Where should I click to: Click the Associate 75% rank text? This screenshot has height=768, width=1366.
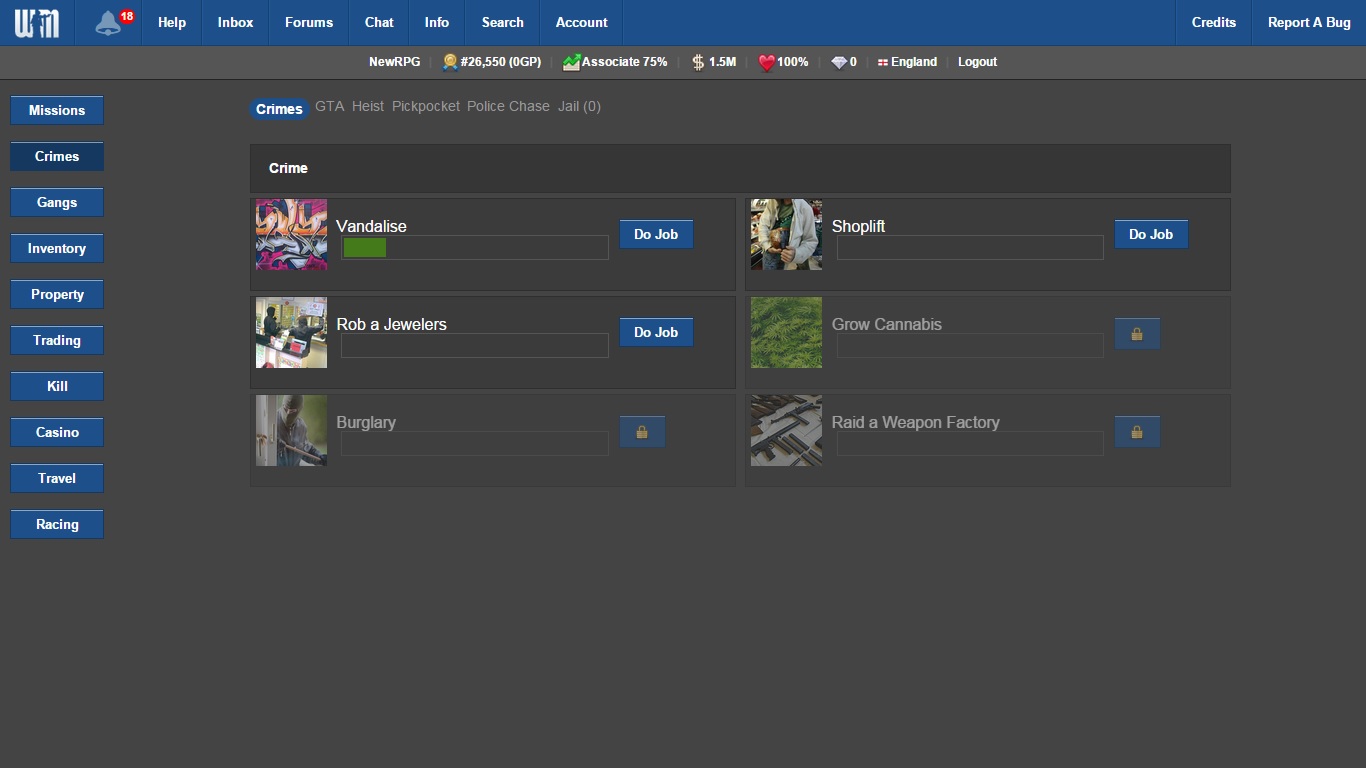point(624,62)
